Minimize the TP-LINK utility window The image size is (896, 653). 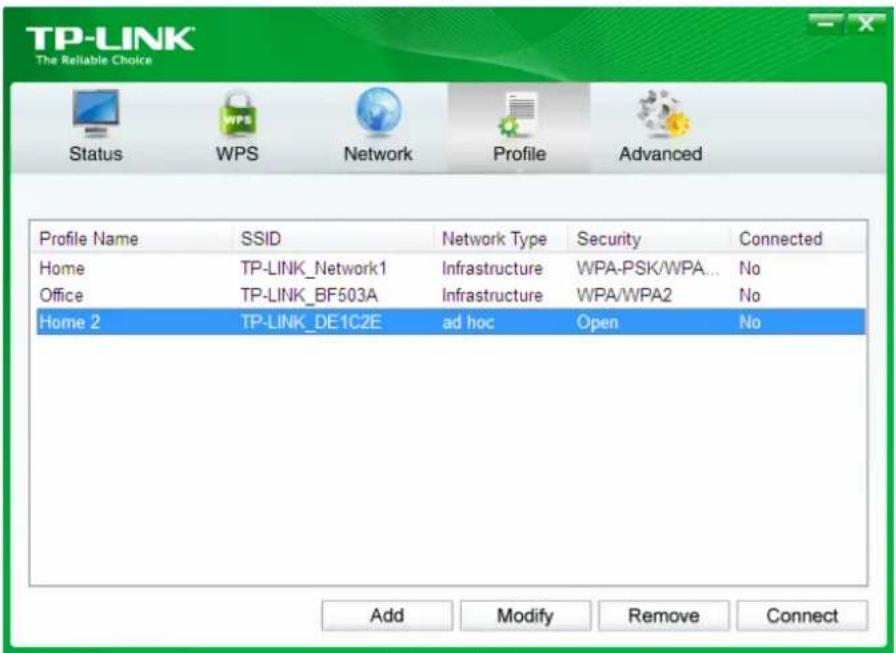coord(825,24)
